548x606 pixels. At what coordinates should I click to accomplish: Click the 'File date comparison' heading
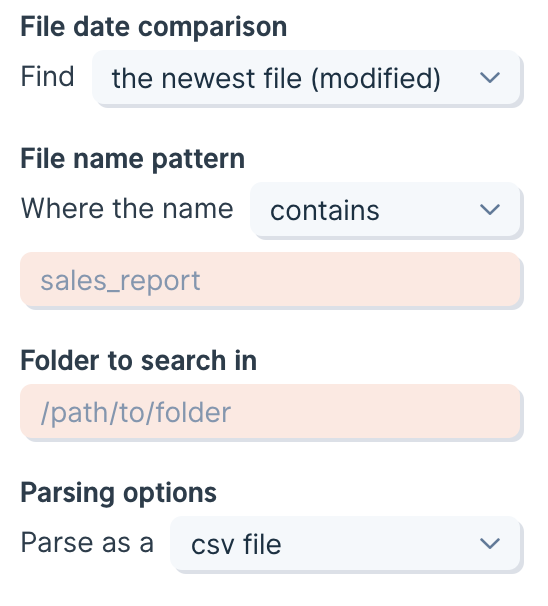(x=153, y=27)
